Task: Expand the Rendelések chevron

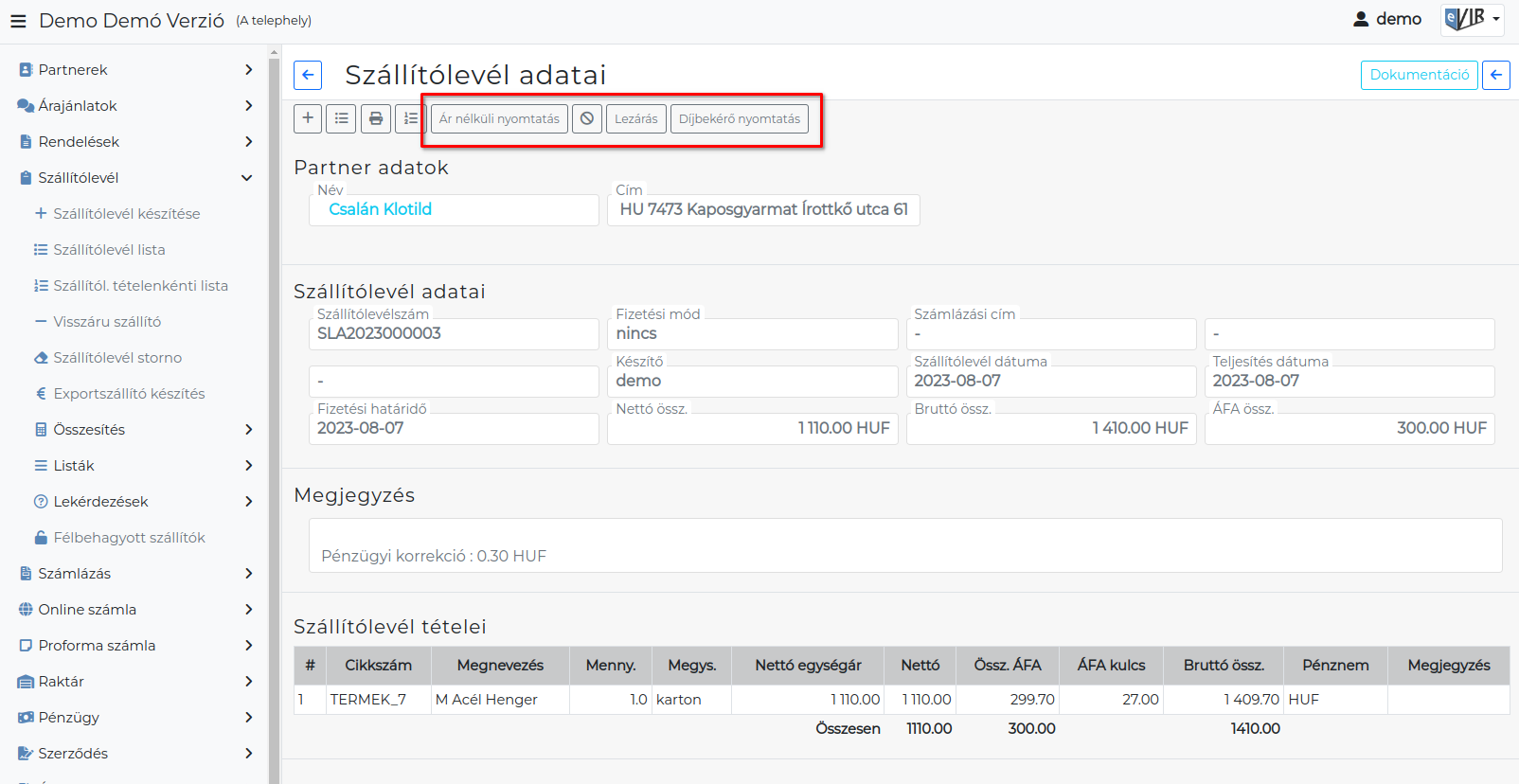Action: [x=248, y=141]
